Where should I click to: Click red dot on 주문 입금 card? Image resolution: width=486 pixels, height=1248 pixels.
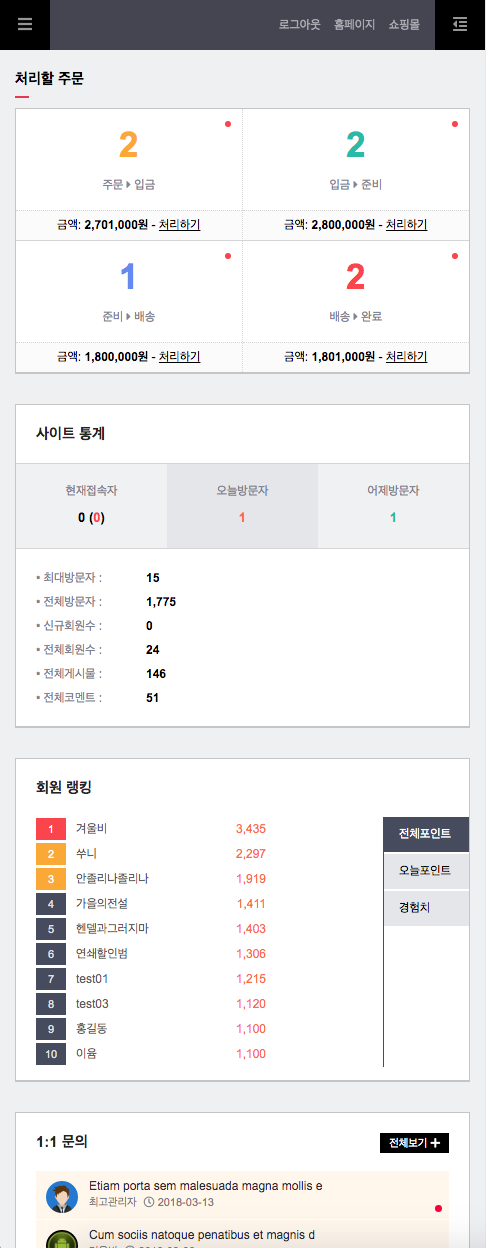[228, 124]
